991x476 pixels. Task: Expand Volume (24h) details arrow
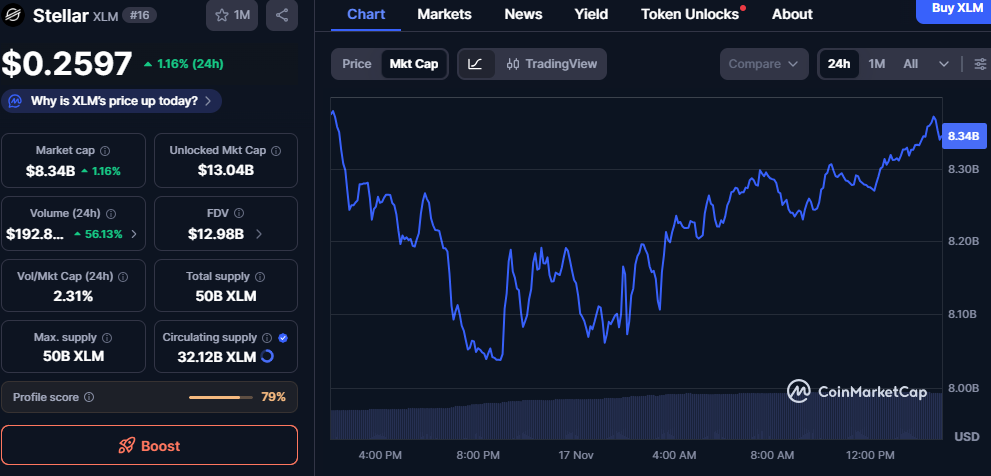(x=135, y=234)
